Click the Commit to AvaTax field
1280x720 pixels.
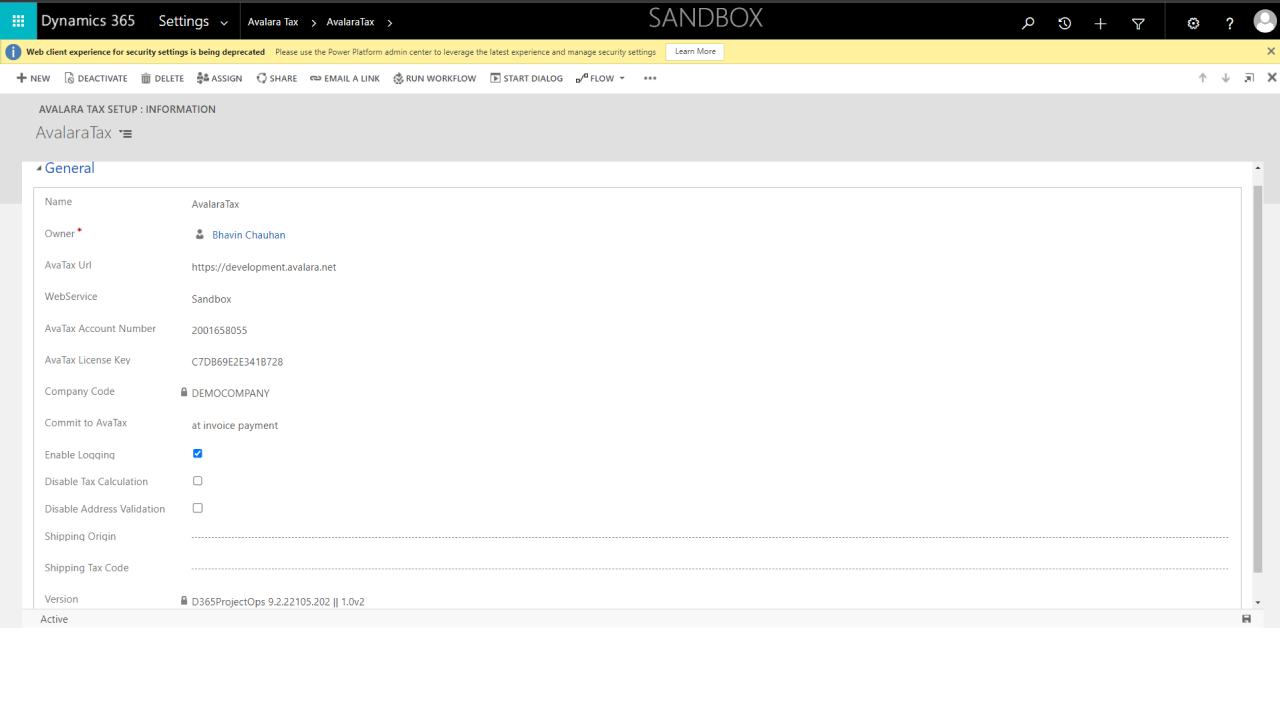point(235,425)
